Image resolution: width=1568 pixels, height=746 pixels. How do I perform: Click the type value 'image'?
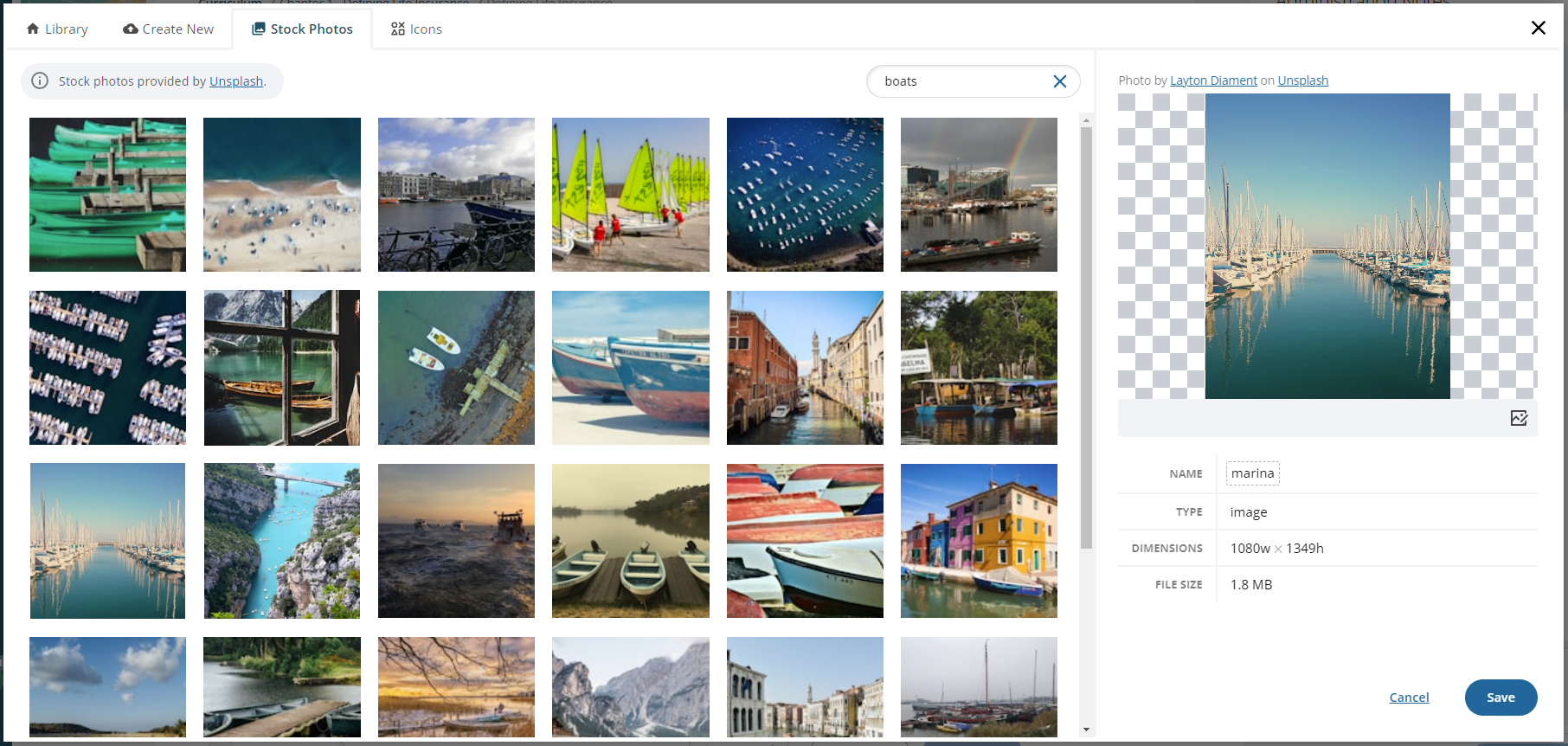click(x=1249, y=512)
